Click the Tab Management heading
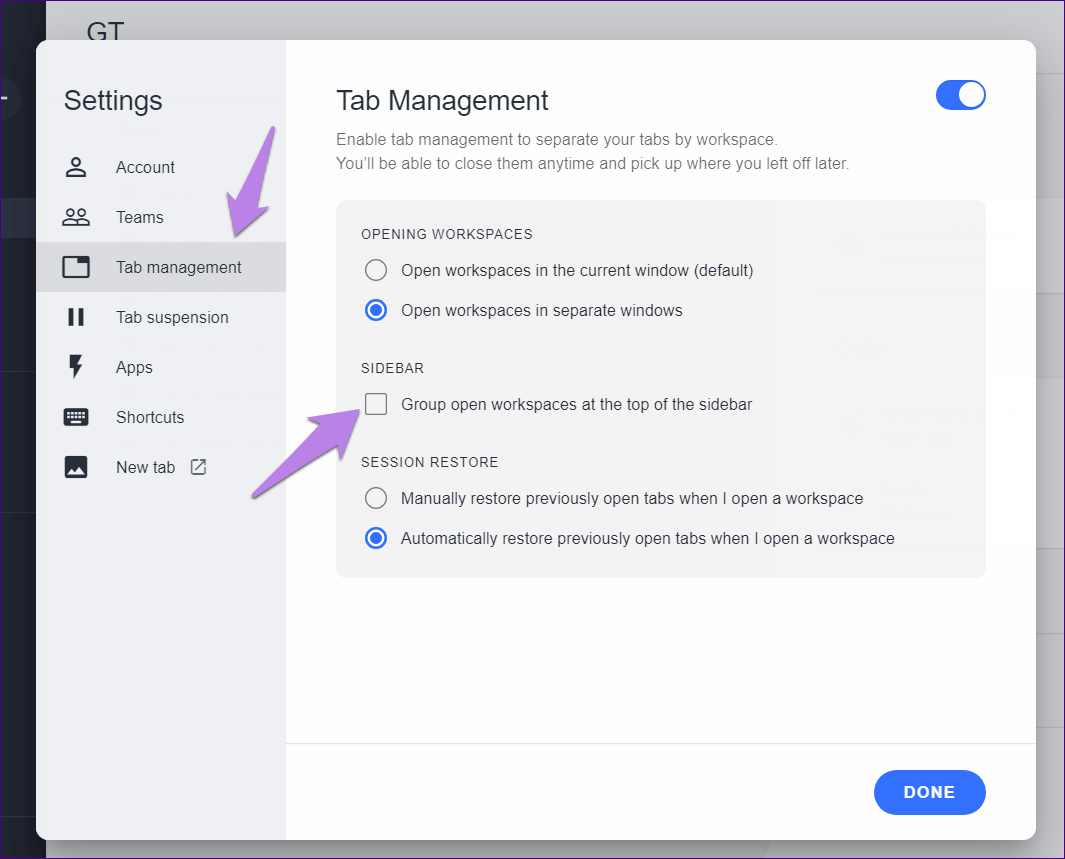Image resolution: width=1065 pixels, height=859 pixels. click(442, 100)
